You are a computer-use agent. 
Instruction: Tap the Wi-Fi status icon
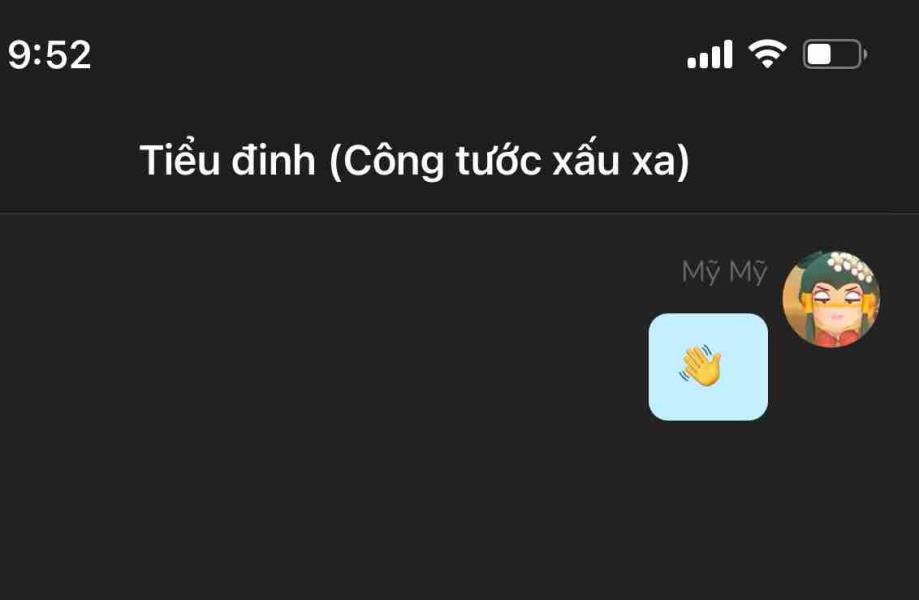click(767, 54)
